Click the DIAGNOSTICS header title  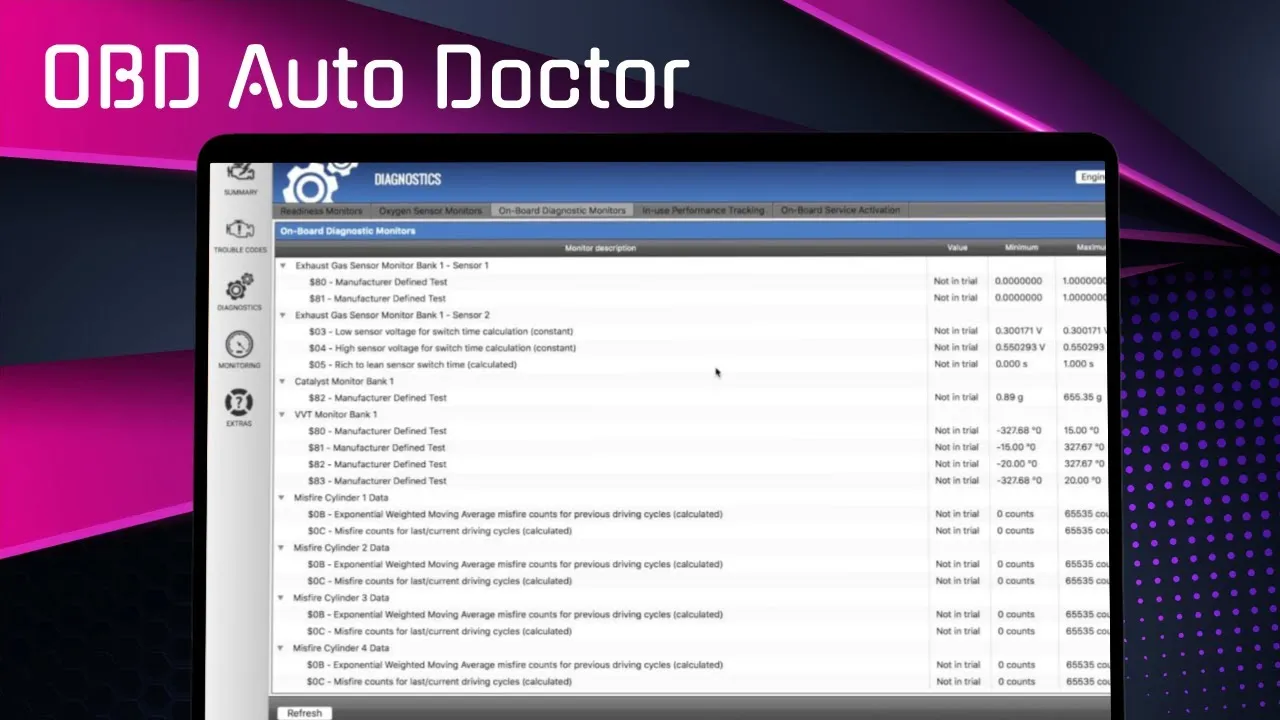tap(407, 180)
